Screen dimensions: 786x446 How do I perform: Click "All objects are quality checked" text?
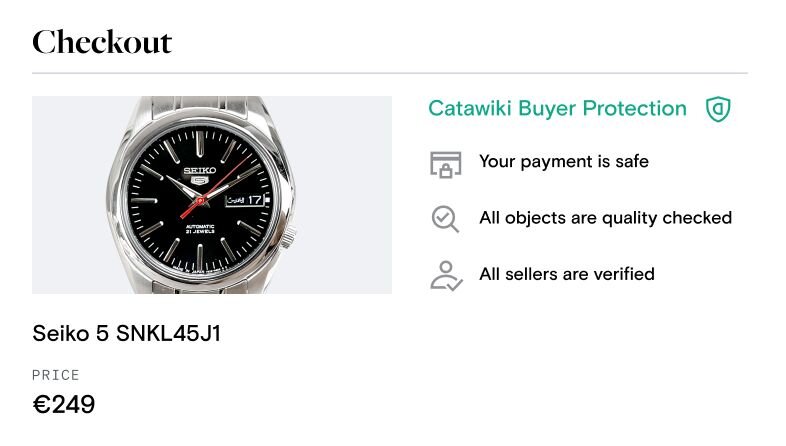pos(605,217)
